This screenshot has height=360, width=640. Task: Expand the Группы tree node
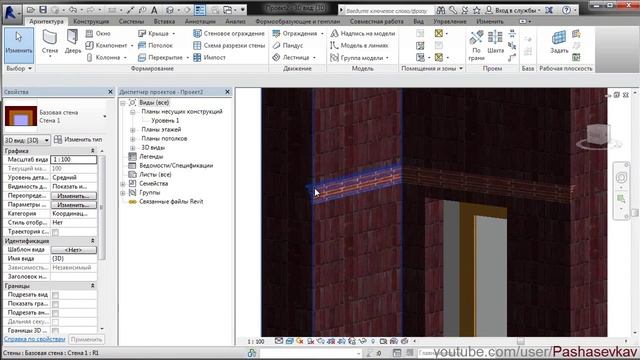click(x=122, y=193)
